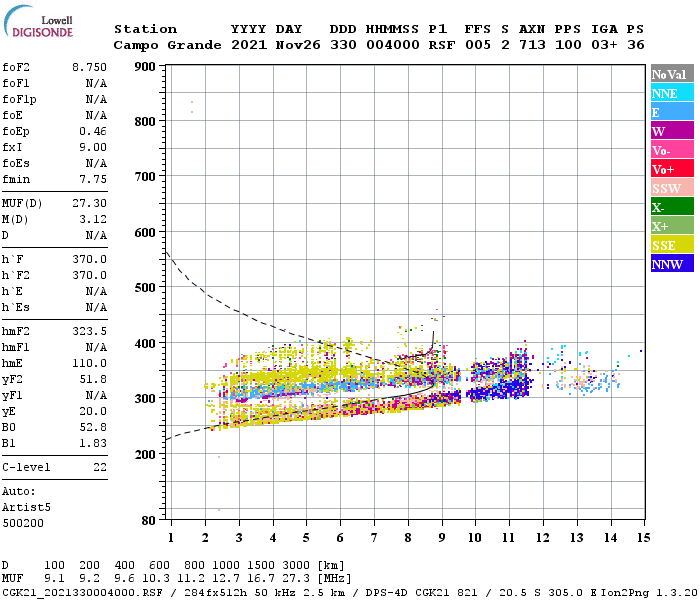This screenshot has height=600, width=700.
Task: Click the 500 km y-axis label
Action: tap(145, 288)
